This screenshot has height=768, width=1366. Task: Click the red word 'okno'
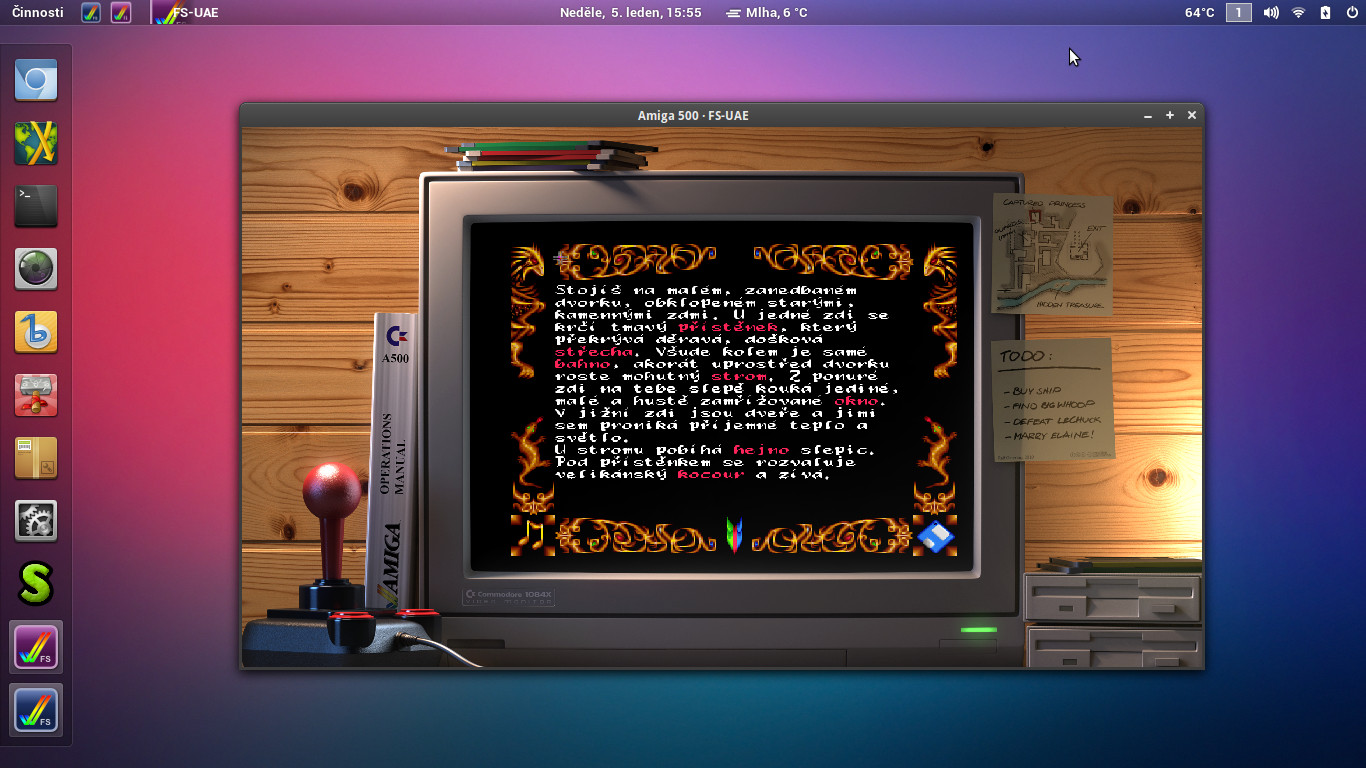point(858,402)
